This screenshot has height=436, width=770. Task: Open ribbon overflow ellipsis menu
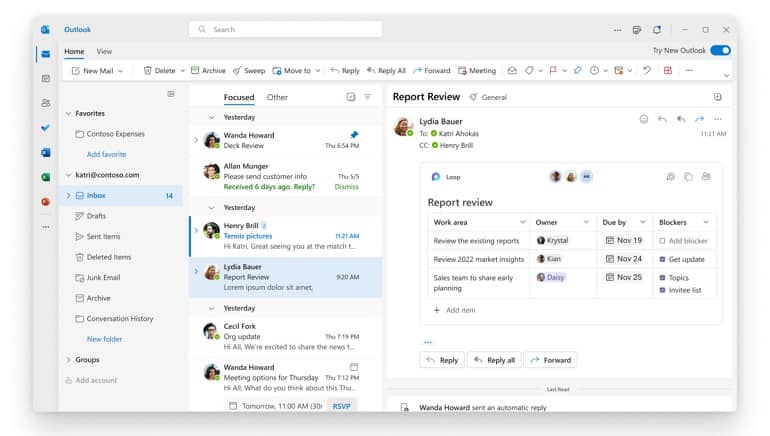click(689, 71)
